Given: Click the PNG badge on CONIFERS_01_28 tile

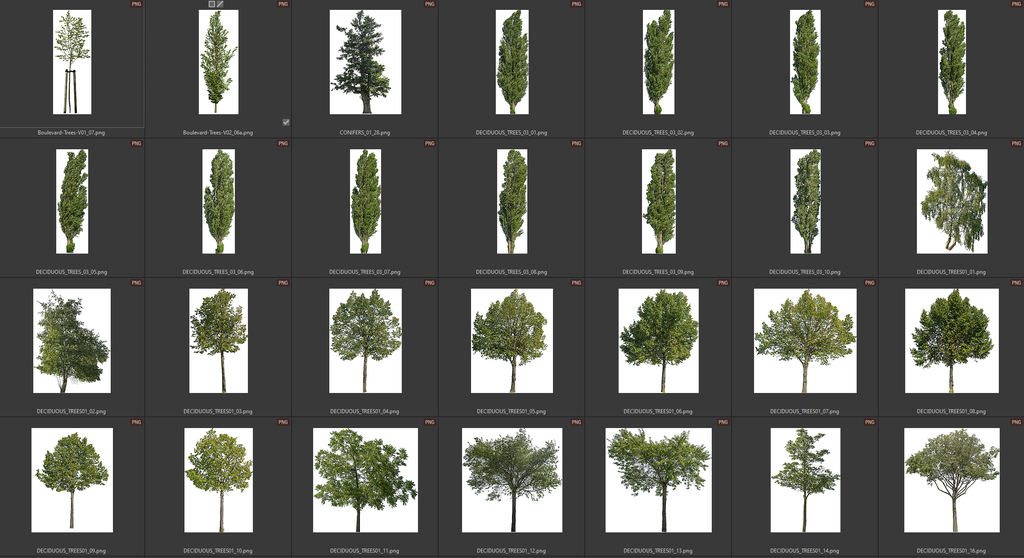Looking at the screenshot, I should coord(429,4).
